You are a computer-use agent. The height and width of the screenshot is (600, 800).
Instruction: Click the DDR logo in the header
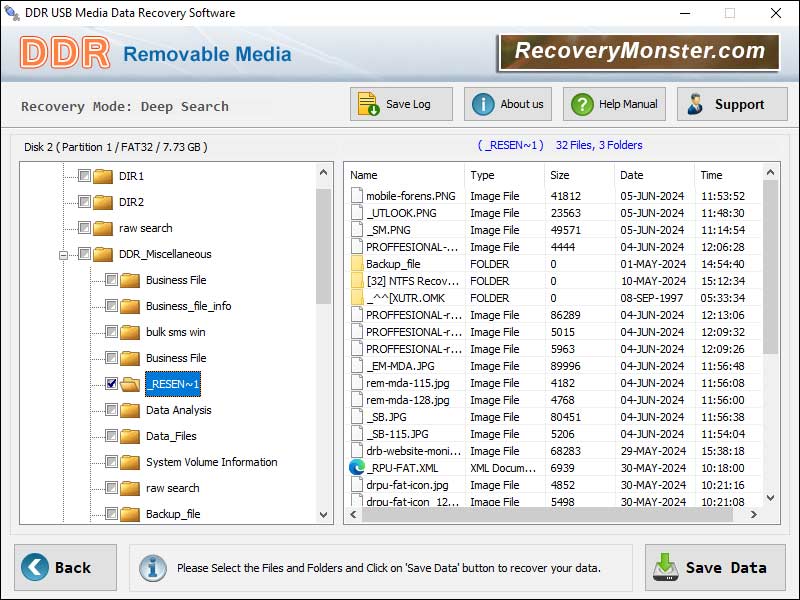[x=62, y=52]
